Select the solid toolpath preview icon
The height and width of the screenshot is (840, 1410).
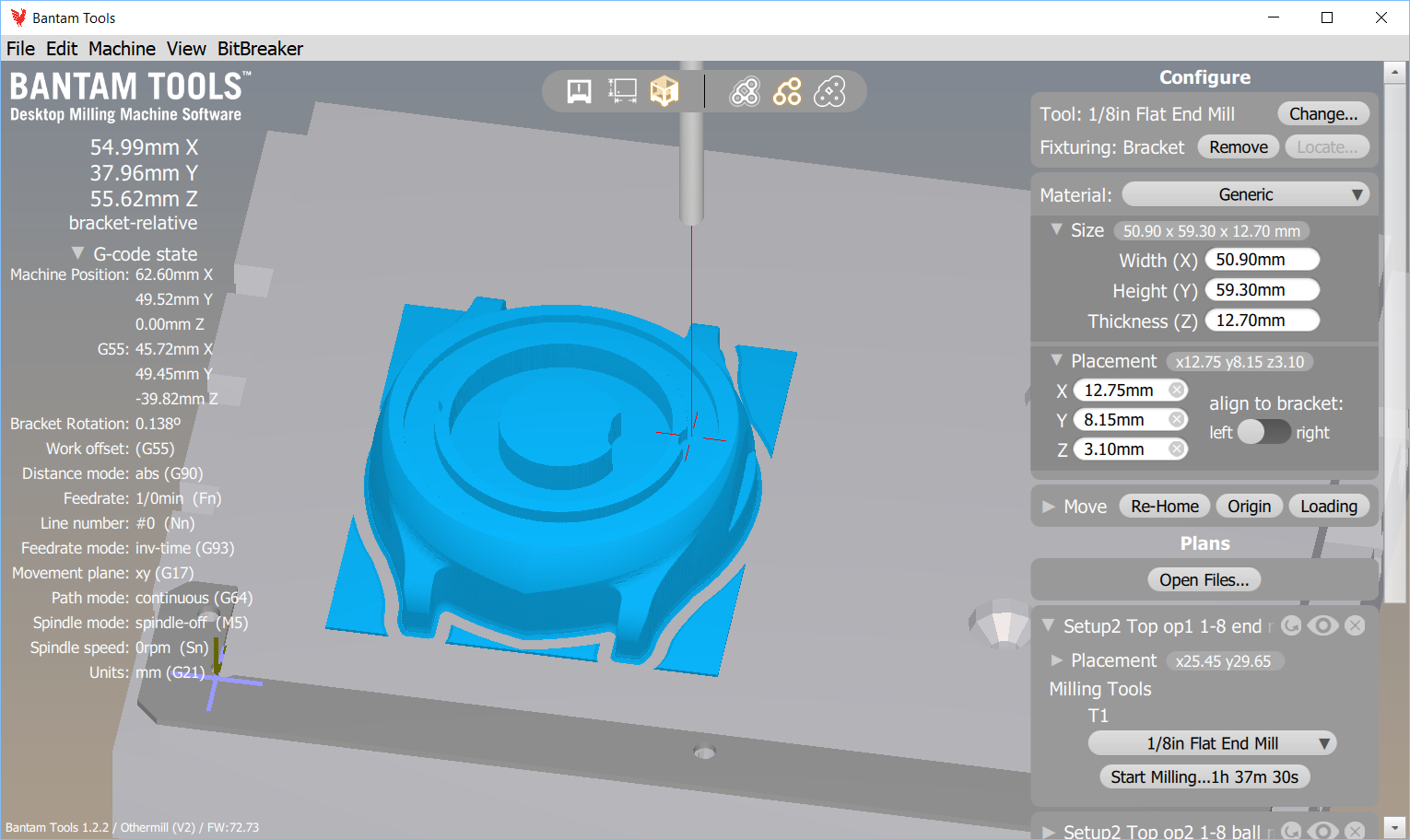click(x=745, y=90)
